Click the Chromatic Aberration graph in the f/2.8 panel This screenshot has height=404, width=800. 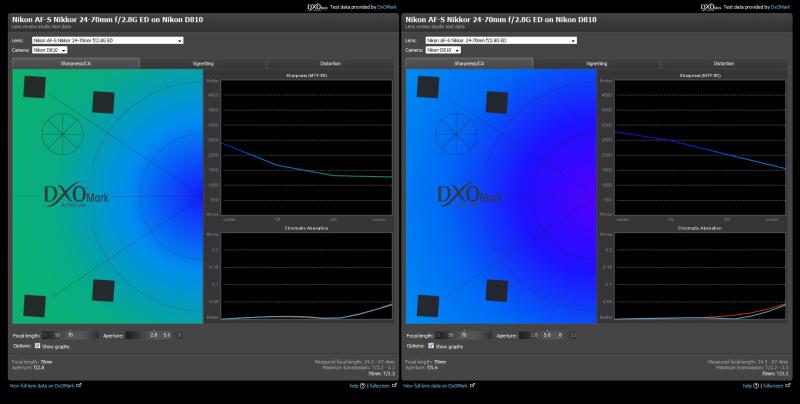click(x=306, y=276)
